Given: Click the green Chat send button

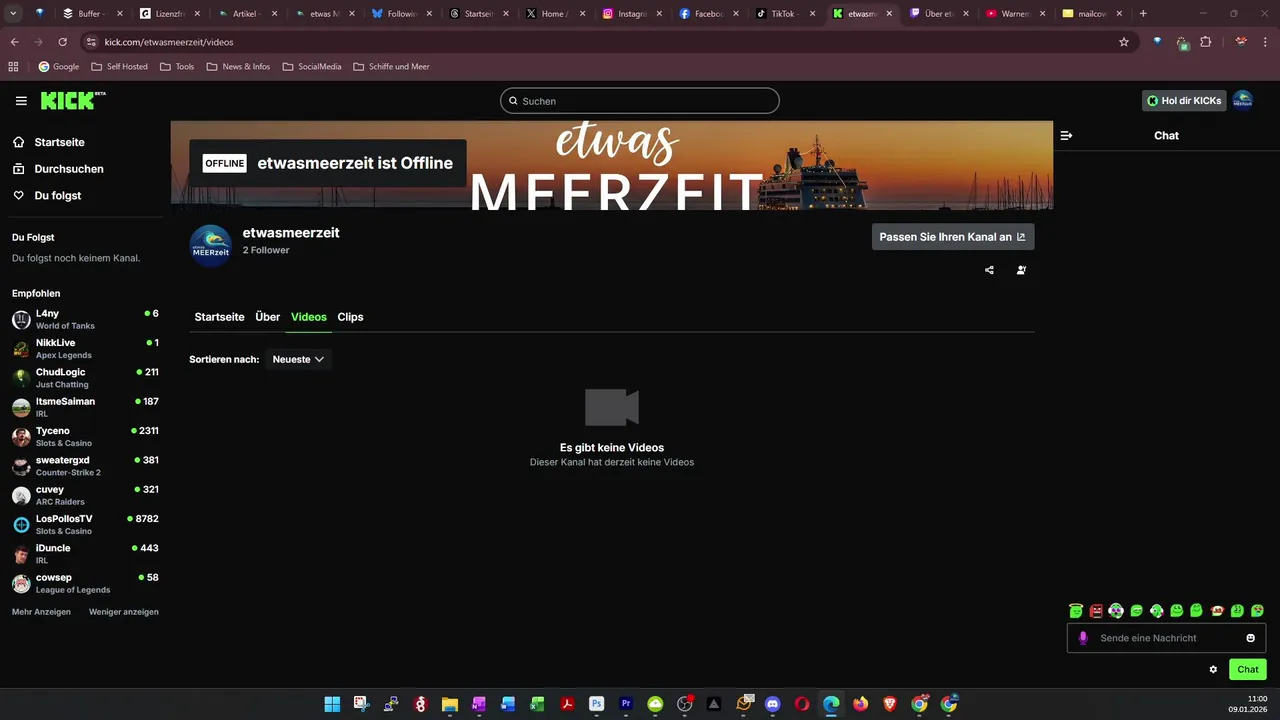Looking at the screenshot, I should [x=1248, y=669].
